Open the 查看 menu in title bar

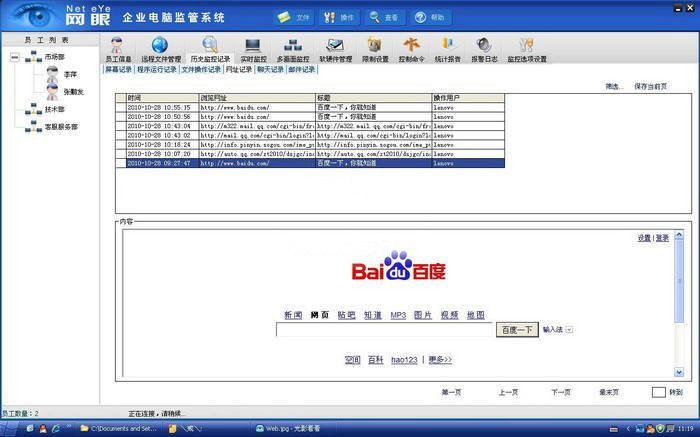tap(384, 17)
